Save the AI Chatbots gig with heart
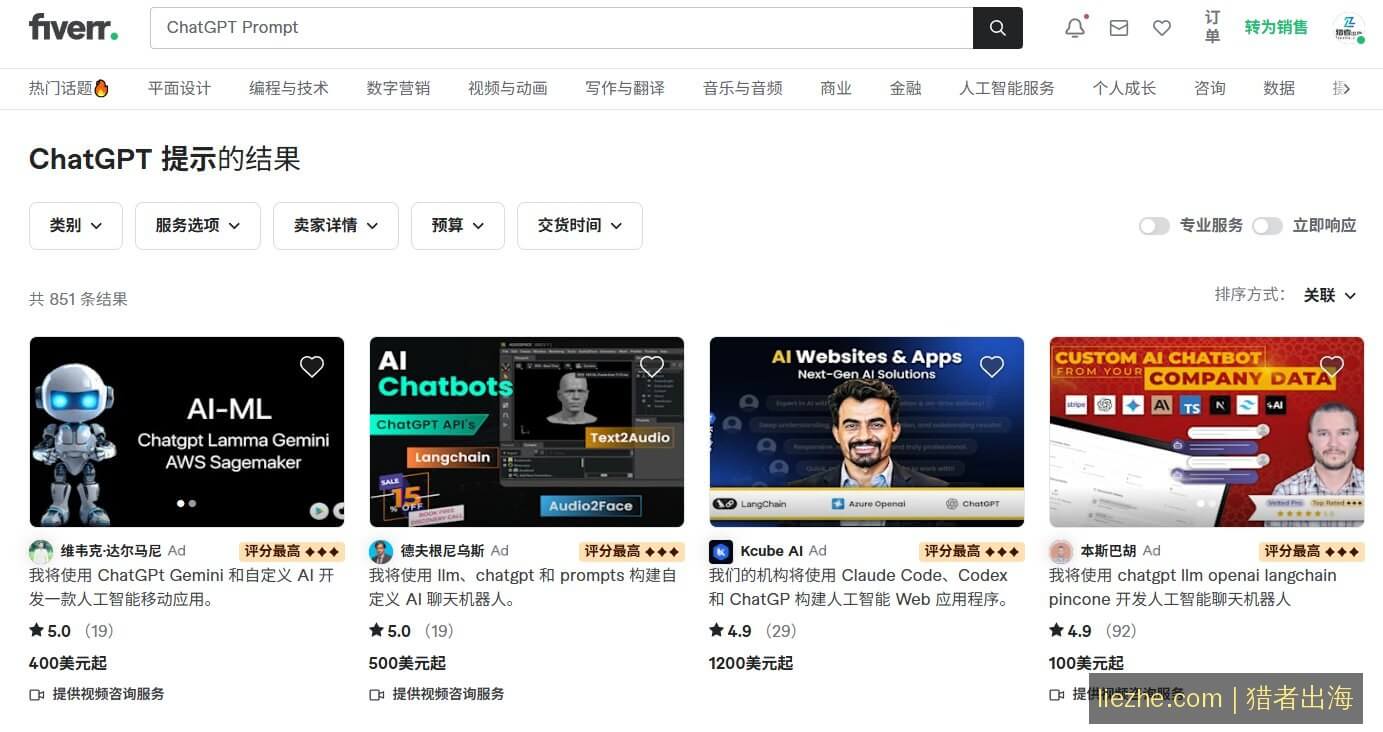Viewport: 1383px width, 732px height. (x=652, y=367)
